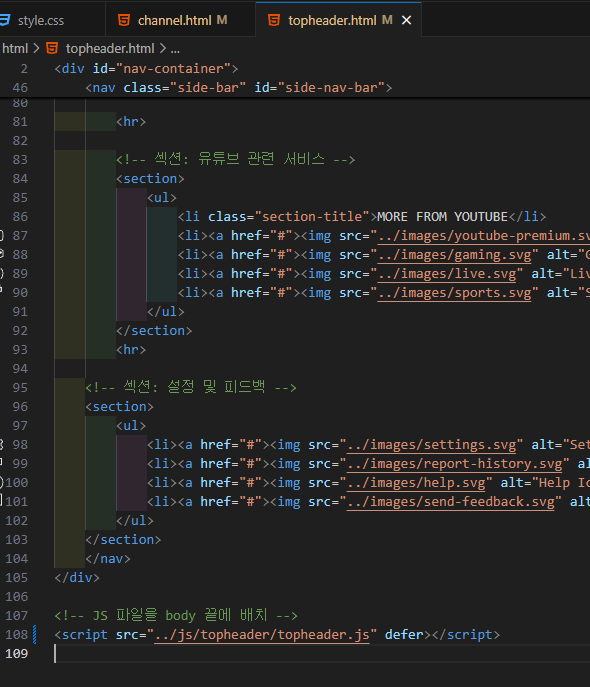Click line number 95

(20, 388)
